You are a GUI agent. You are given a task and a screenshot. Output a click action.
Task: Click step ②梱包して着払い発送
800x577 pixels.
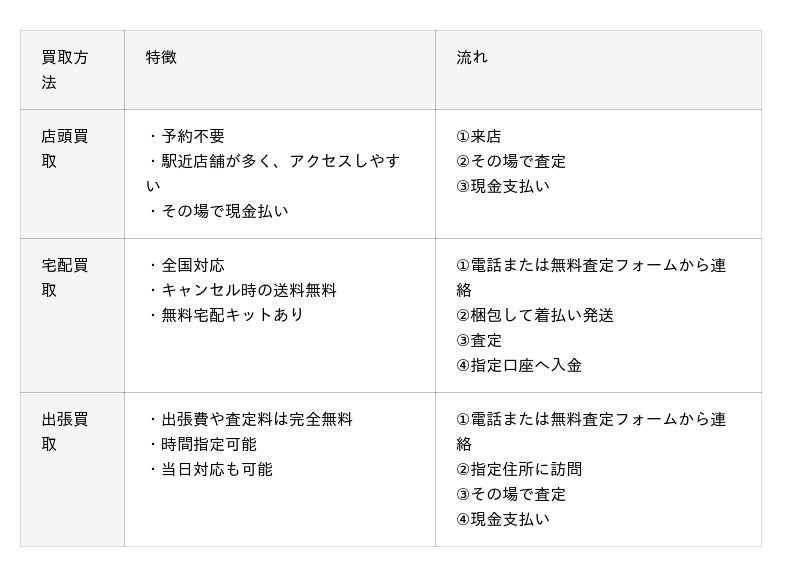point(535,315)
